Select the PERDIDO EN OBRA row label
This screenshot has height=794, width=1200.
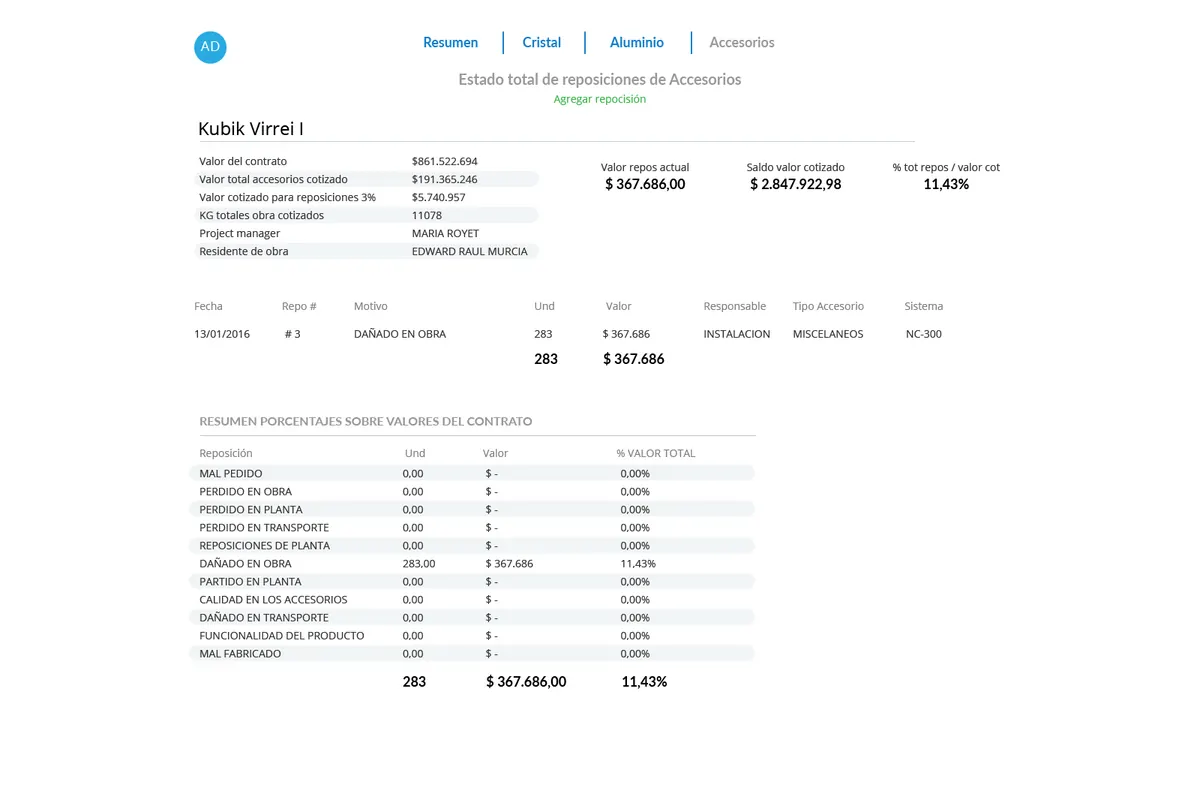[x=245, y=491]
